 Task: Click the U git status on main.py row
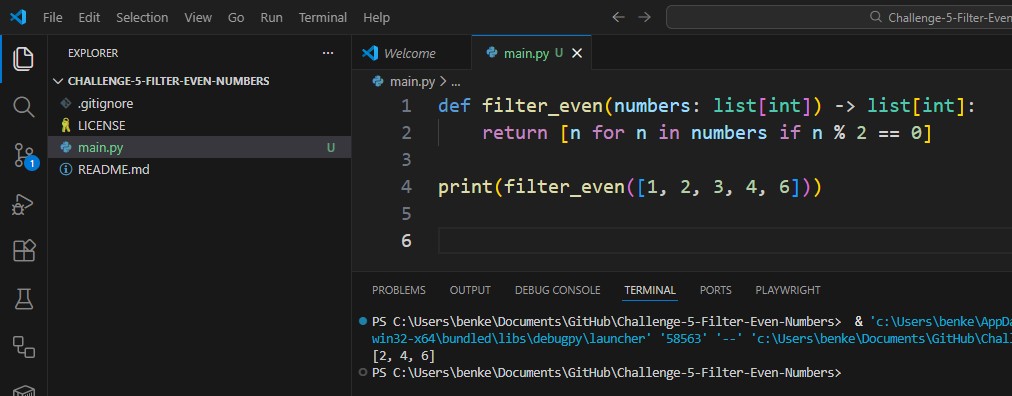pos(330,148)
